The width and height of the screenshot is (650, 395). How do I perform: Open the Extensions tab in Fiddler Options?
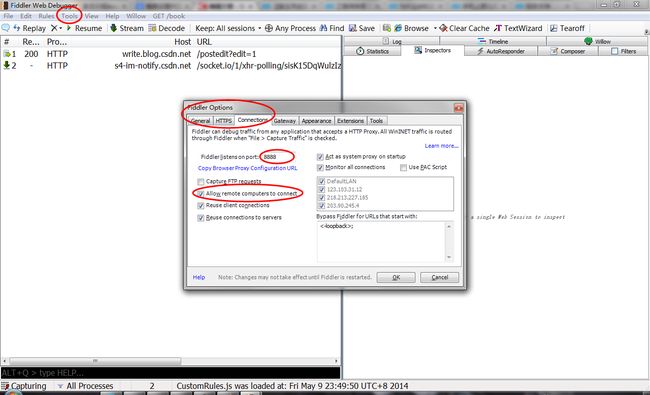point(350,121)
